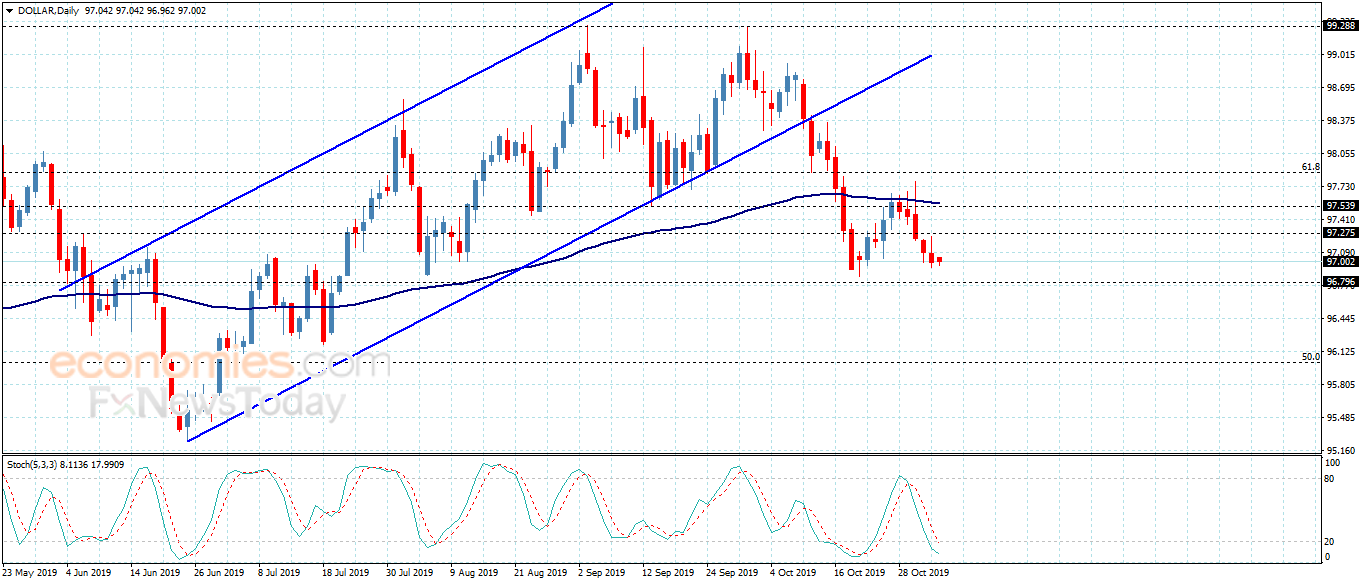Click the 8 Jul 2019 date label
The height and width of the screenshot is (584, 1362).
pos(280,574)
